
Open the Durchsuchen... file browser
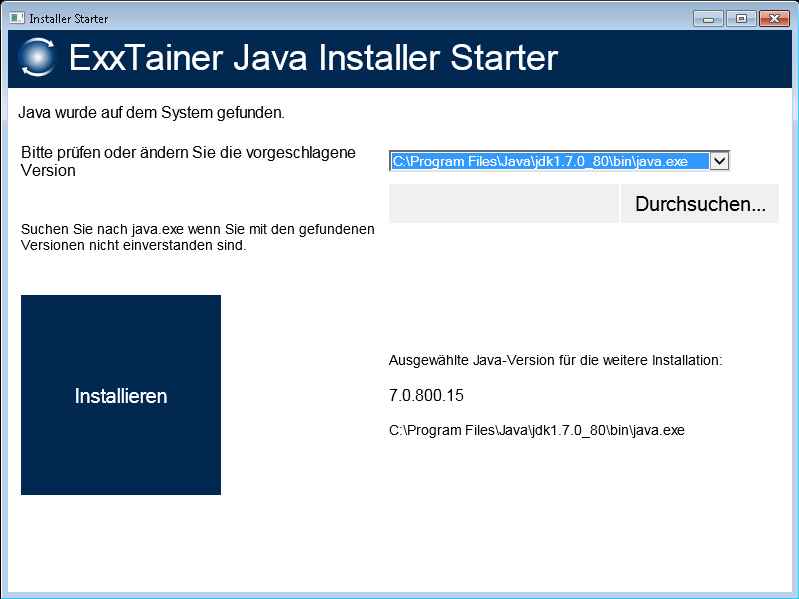pos(700,204)
